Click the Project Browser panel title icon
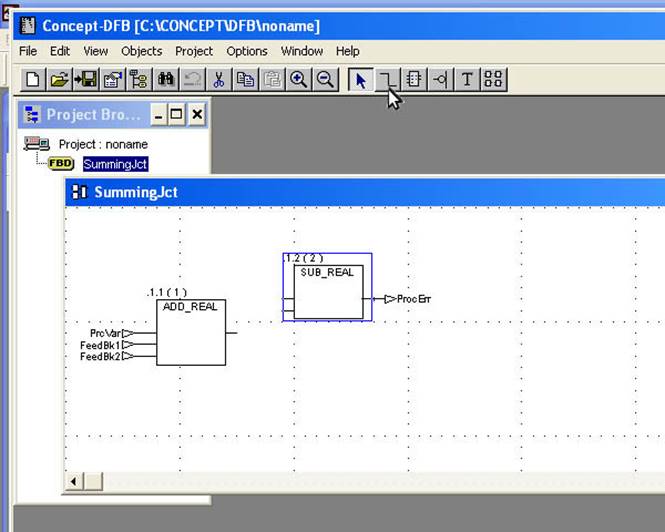Image resolution: width=665 pixels, height=532 pixels. click(32, 115)
